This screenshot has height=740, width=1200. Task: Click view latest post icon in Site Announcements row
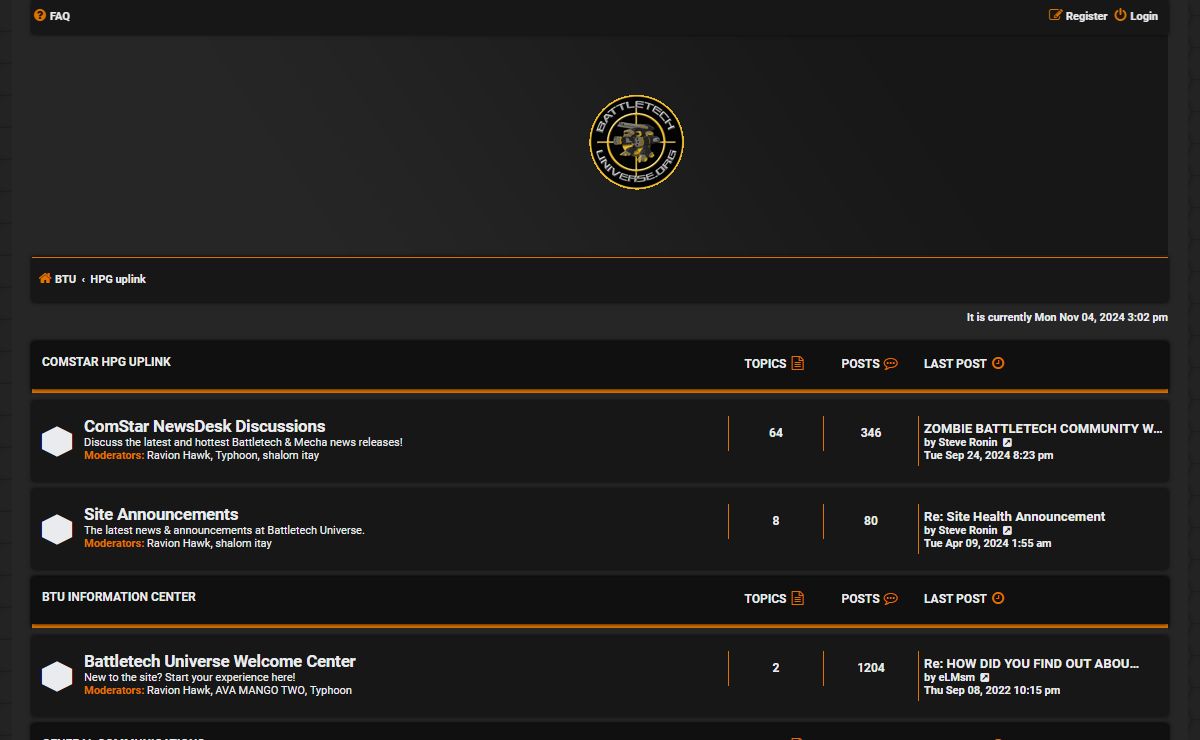click(x=1008, y=530)
